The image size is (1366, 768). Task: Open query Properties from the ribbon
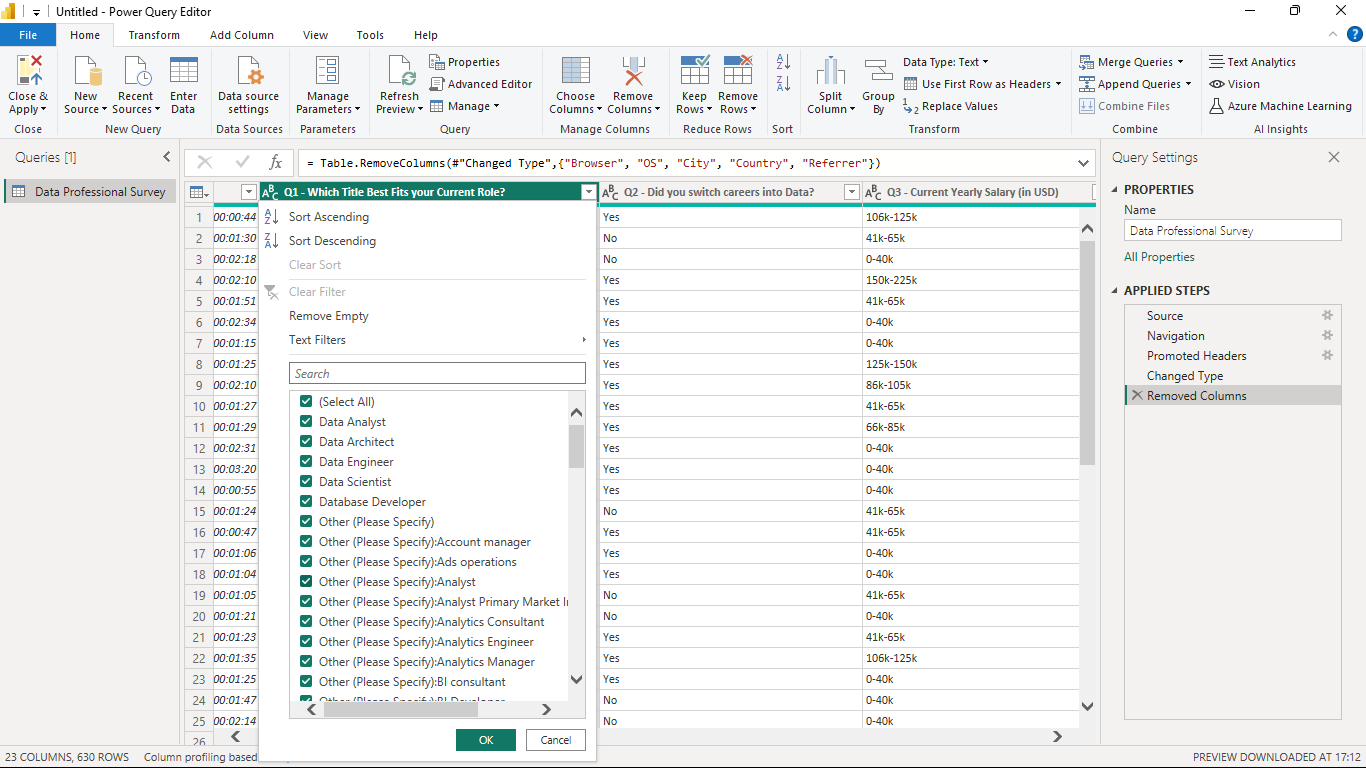[465, 62]
